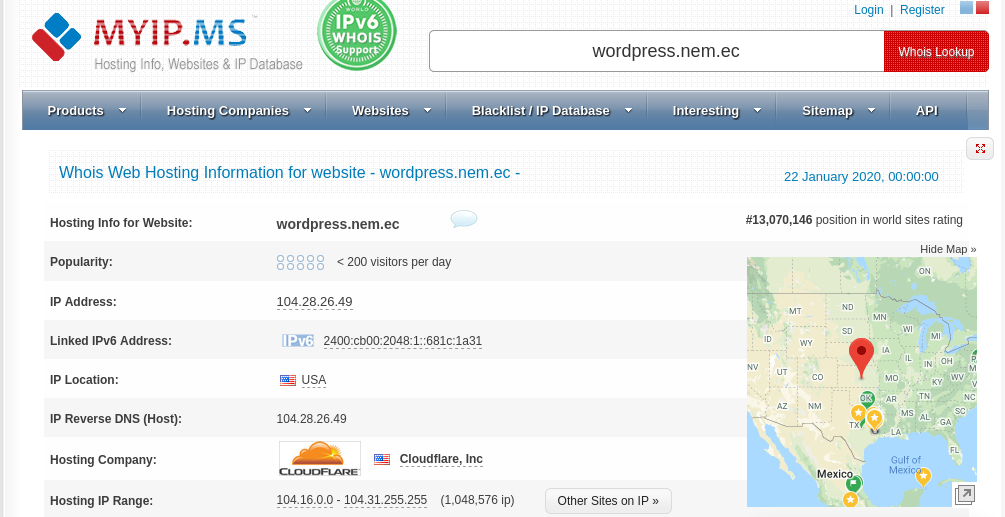Click the red fullscreen expand icon

tap(979, 149)
